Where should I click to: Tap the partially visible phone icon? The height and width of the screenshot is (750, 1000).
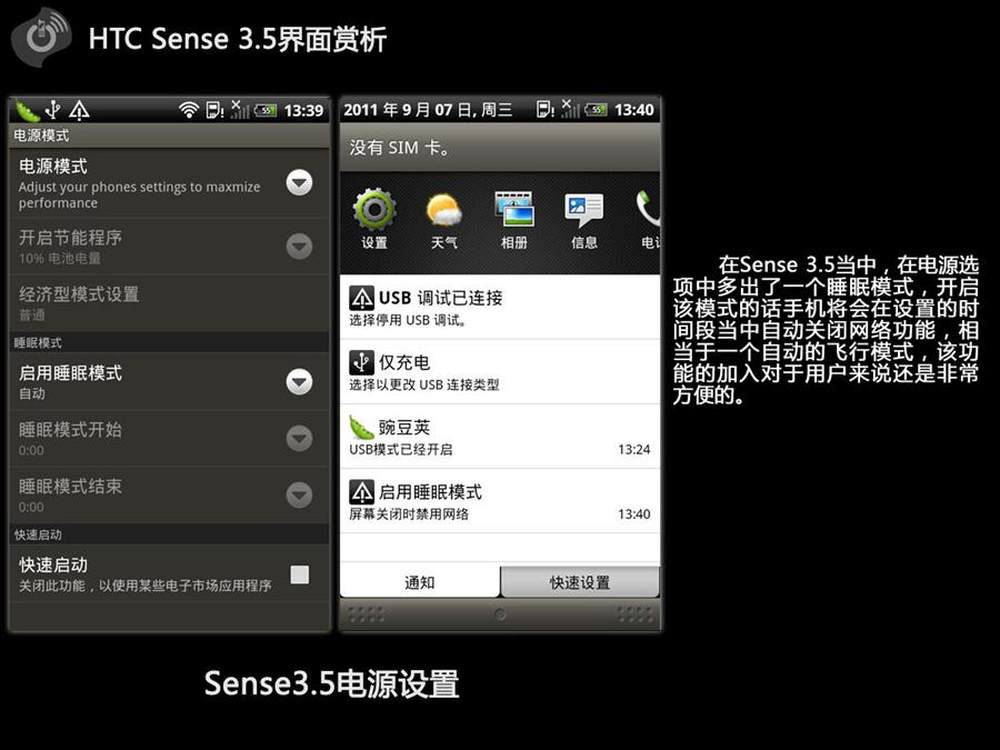(648, 217)
